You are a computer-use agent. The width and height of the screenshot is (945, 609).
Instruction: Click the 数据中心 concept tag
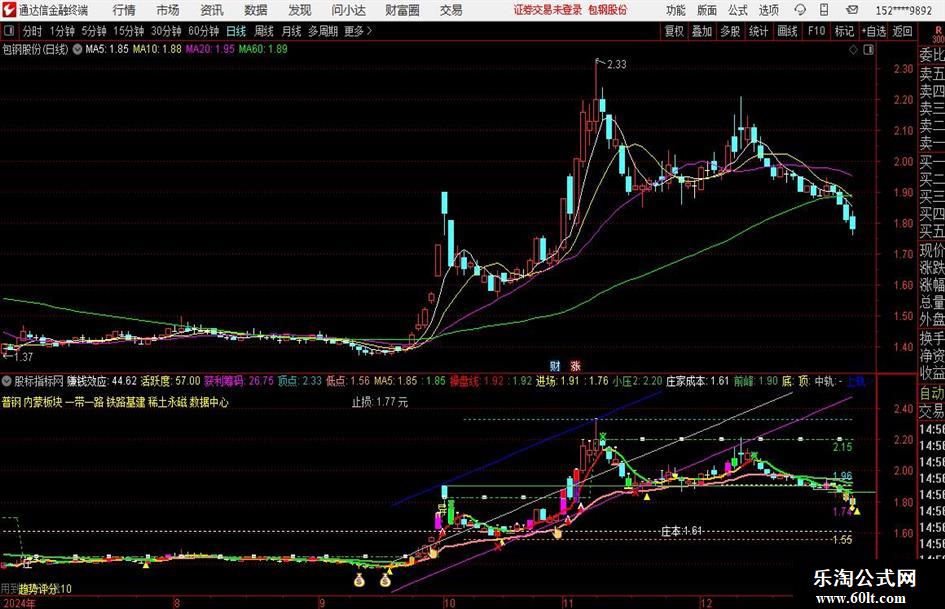[x=209, y=402]
